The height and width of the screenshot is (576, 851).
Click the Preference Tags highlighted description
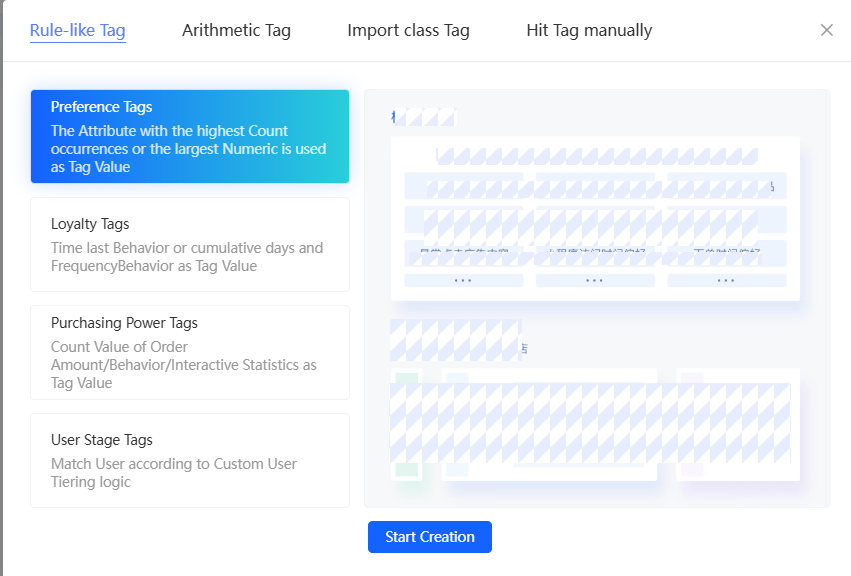pos(189,149)
